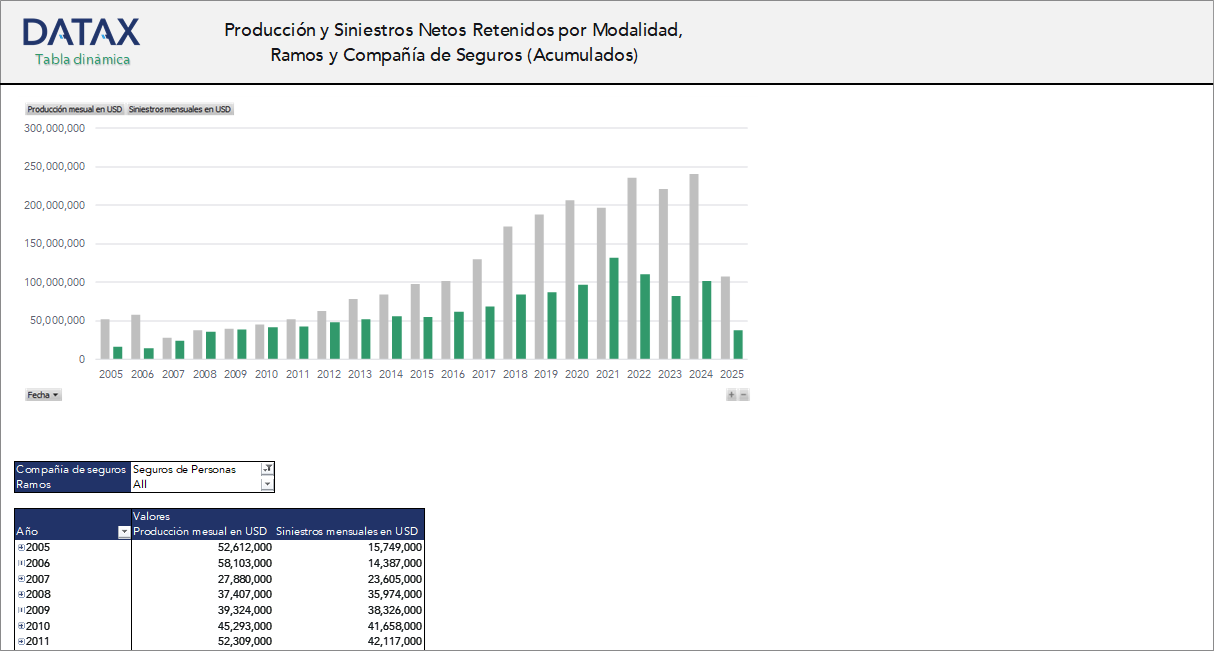Image resolution: width=1214 pixels, height=651 pixels.
Task: Collapse the 2006 row in the pivot table
Action: click(22, 562)
